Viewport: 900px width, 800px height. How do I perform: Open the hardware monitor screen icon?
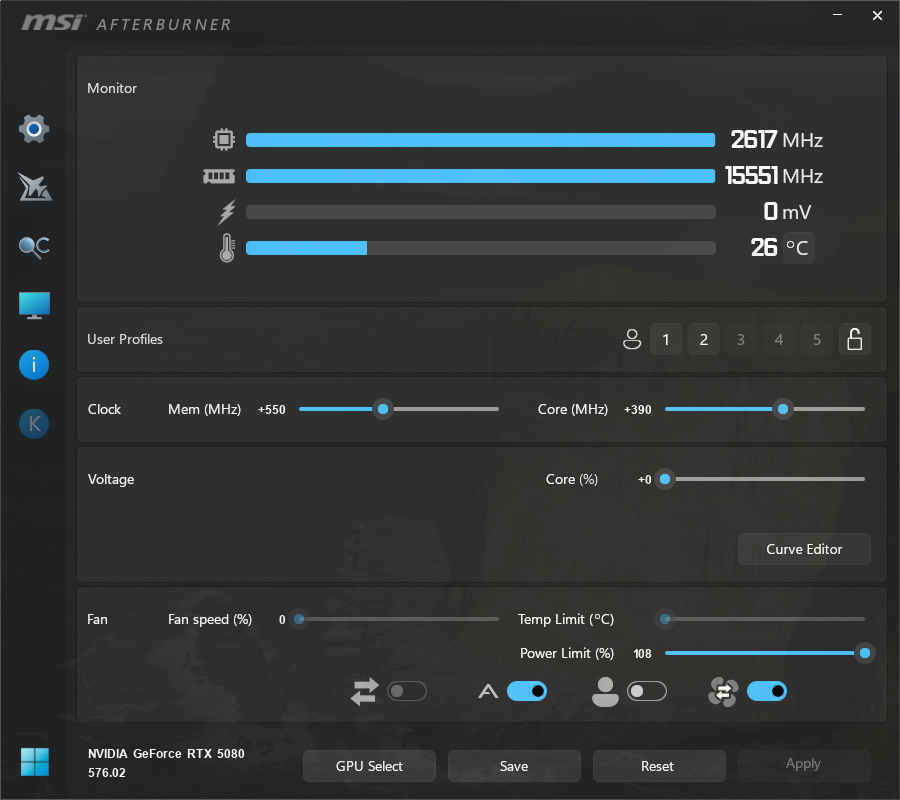[34, 306]
